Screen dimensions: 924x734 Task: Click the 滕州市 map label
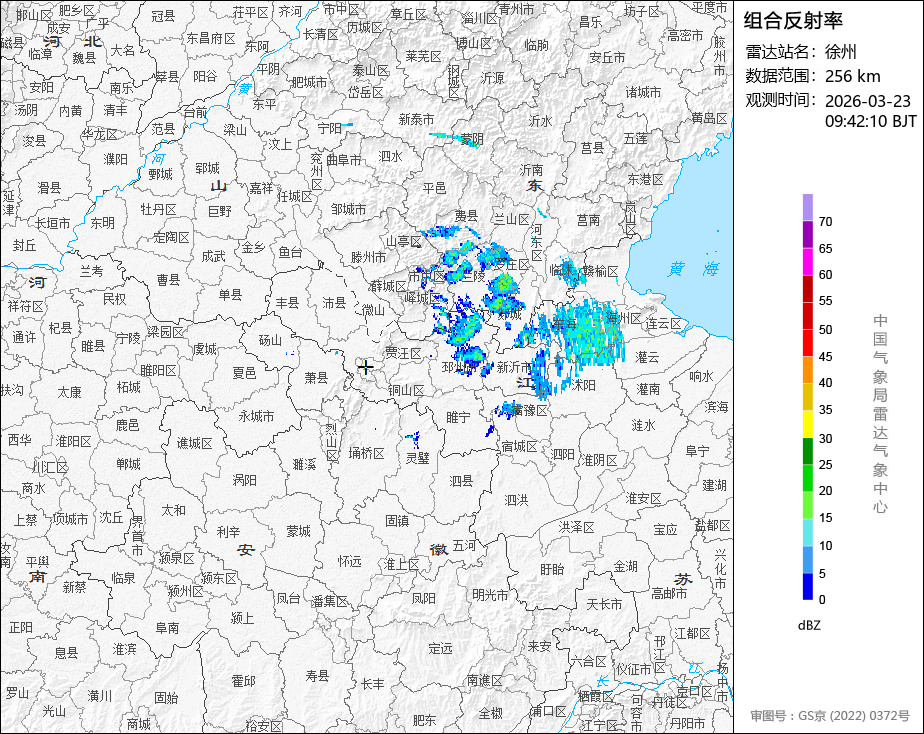coord(368,257)
